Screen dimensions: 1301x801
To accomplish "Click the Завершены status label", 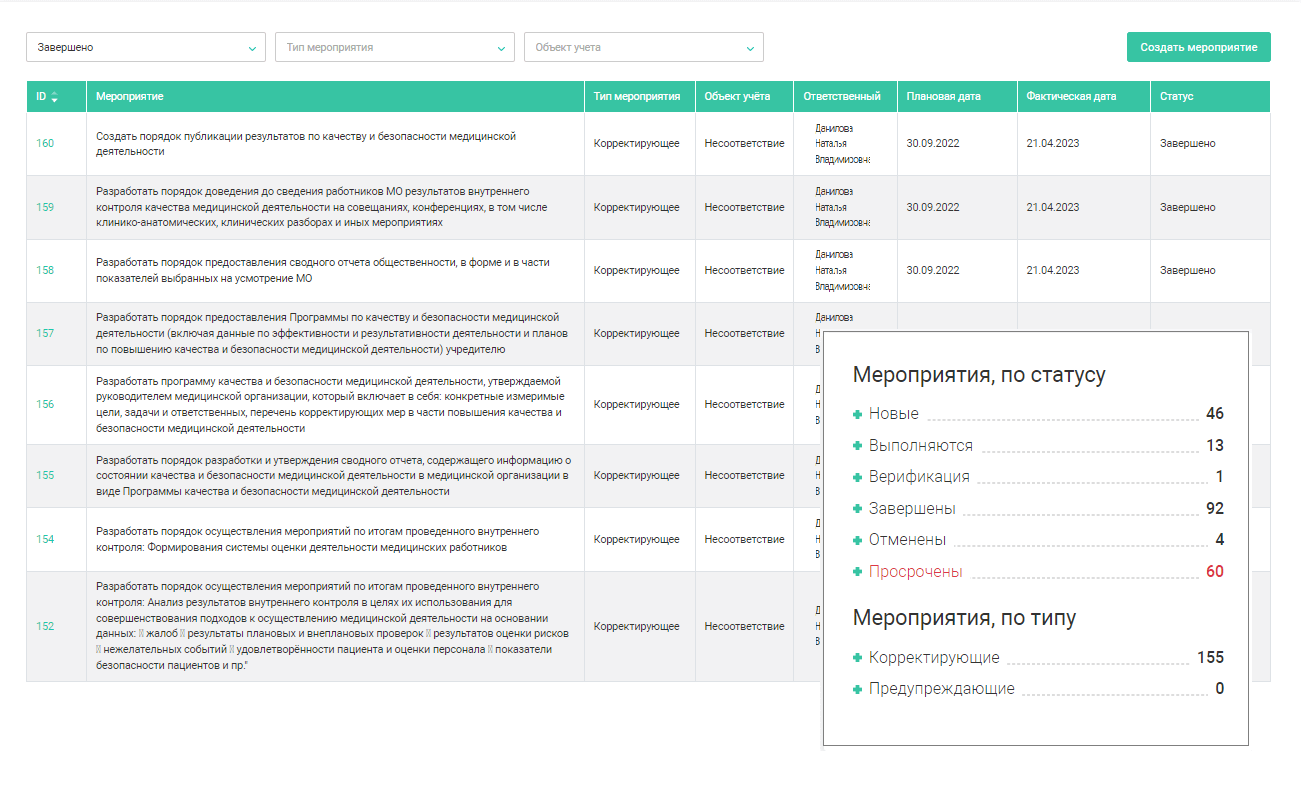I will [912, 509].
